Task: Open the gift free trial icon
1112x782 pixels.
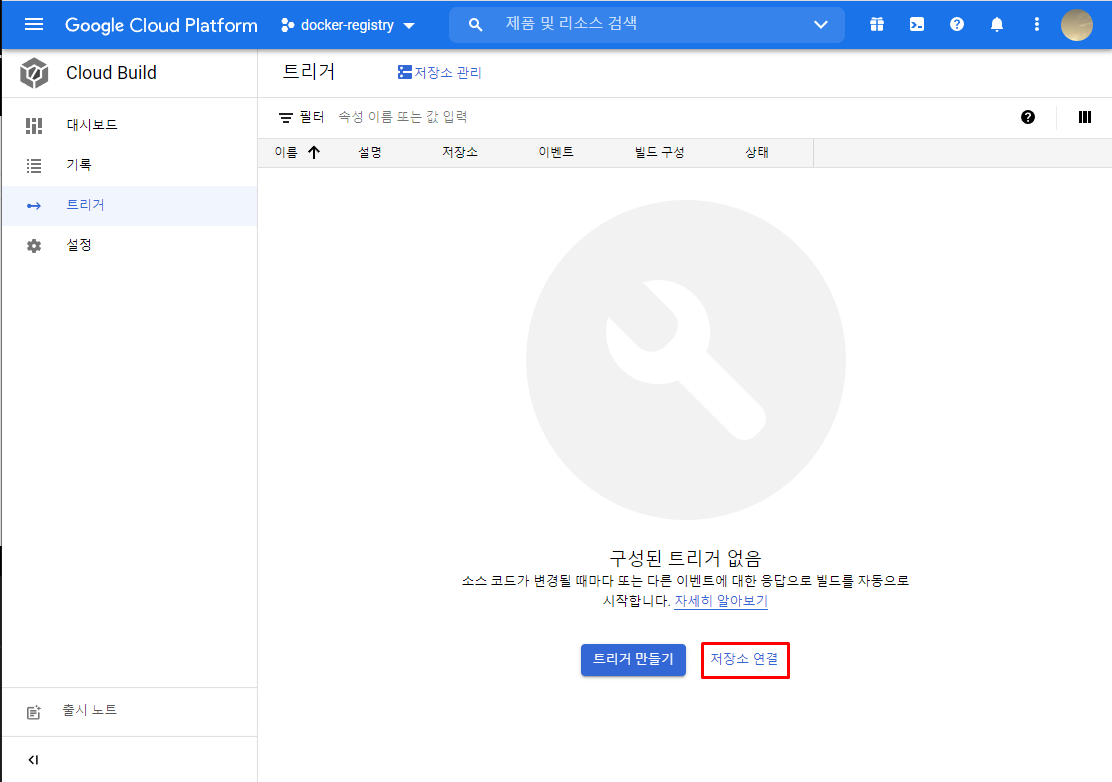Action: 877,25
